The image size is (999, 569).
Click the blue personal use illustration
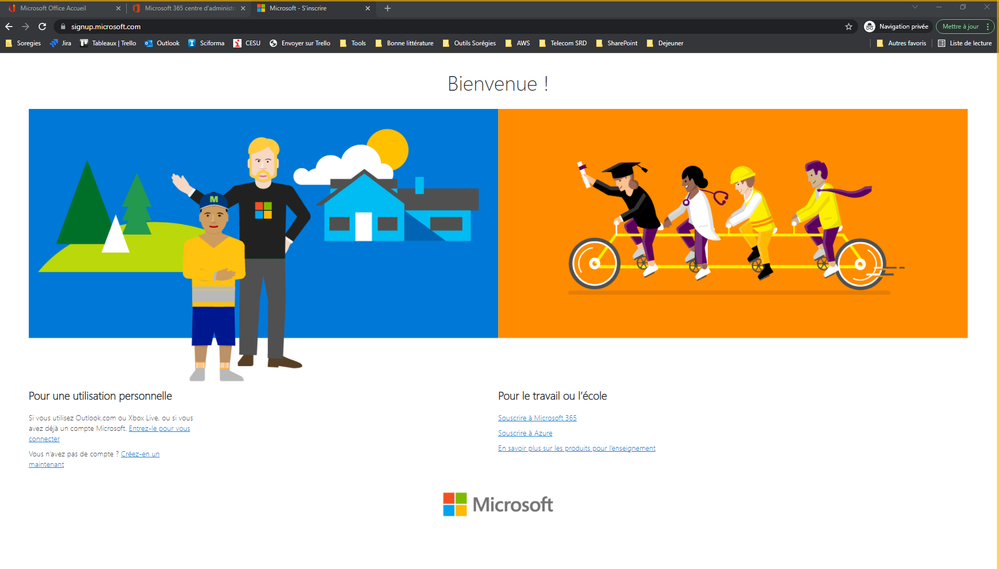263,223
